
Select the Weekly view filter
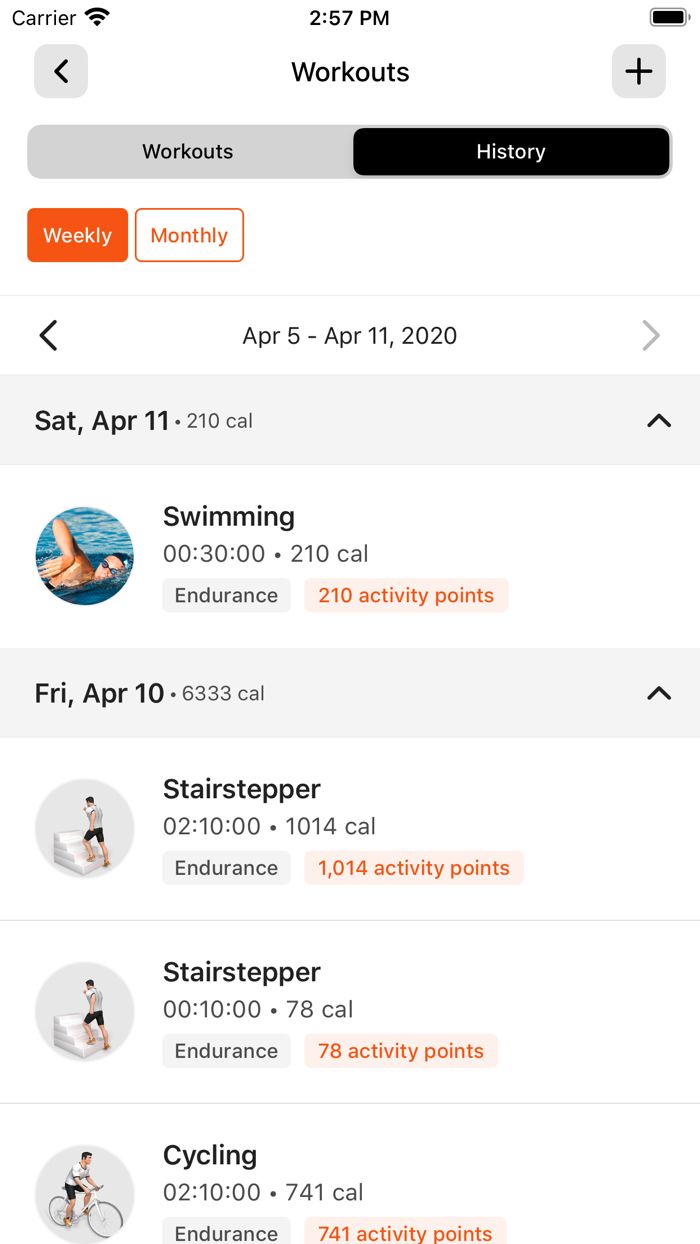click(x=77, y=235)
